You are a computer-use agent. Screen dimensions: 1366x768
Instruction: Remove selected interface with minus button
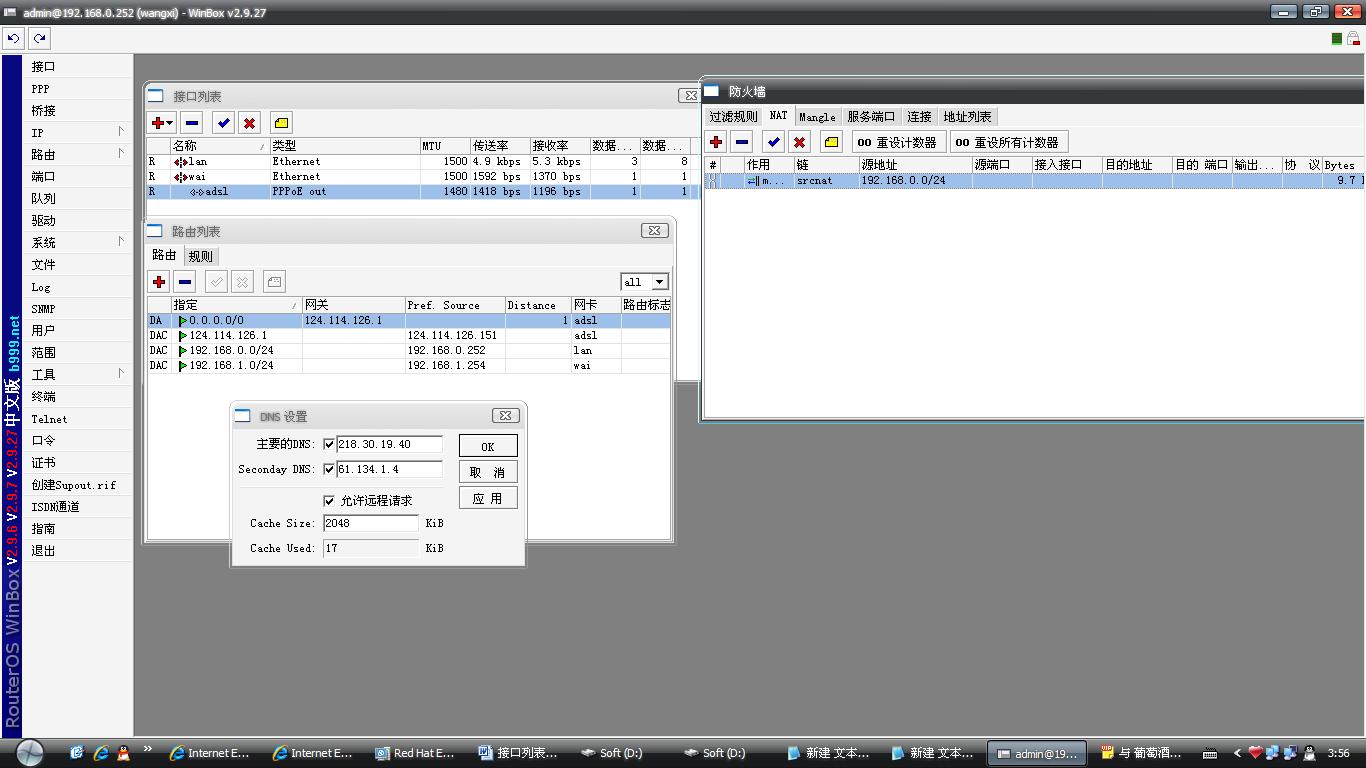[192, 123]
